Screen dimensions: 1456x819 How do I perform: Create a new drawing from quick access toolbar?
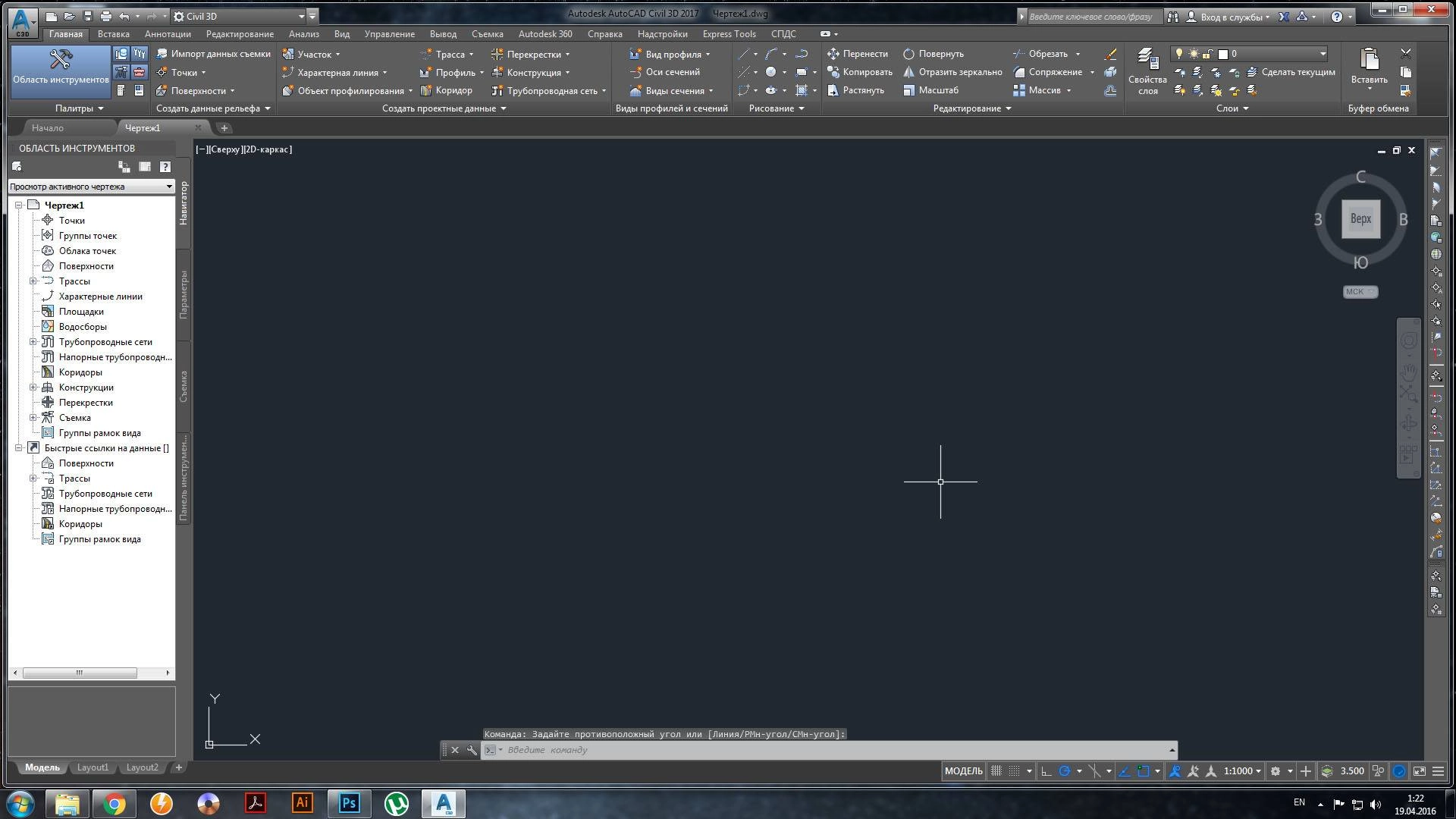[x=51, y=16]
